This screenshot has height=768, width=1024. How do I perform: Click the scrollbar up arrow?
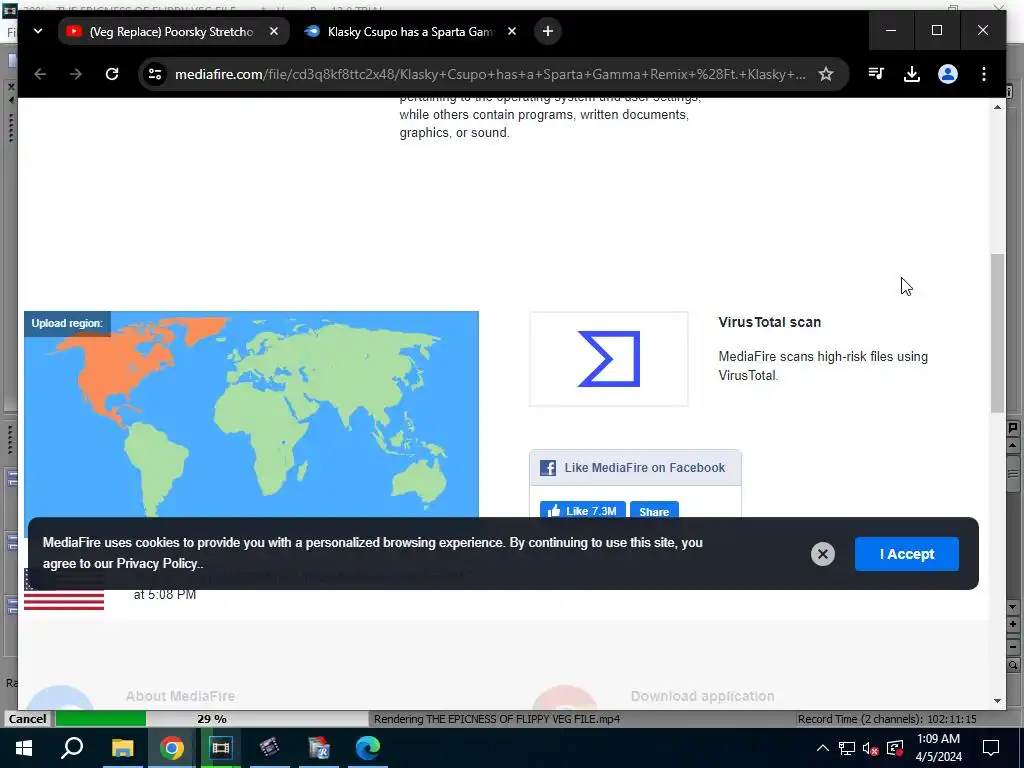[x=997, y=107]
